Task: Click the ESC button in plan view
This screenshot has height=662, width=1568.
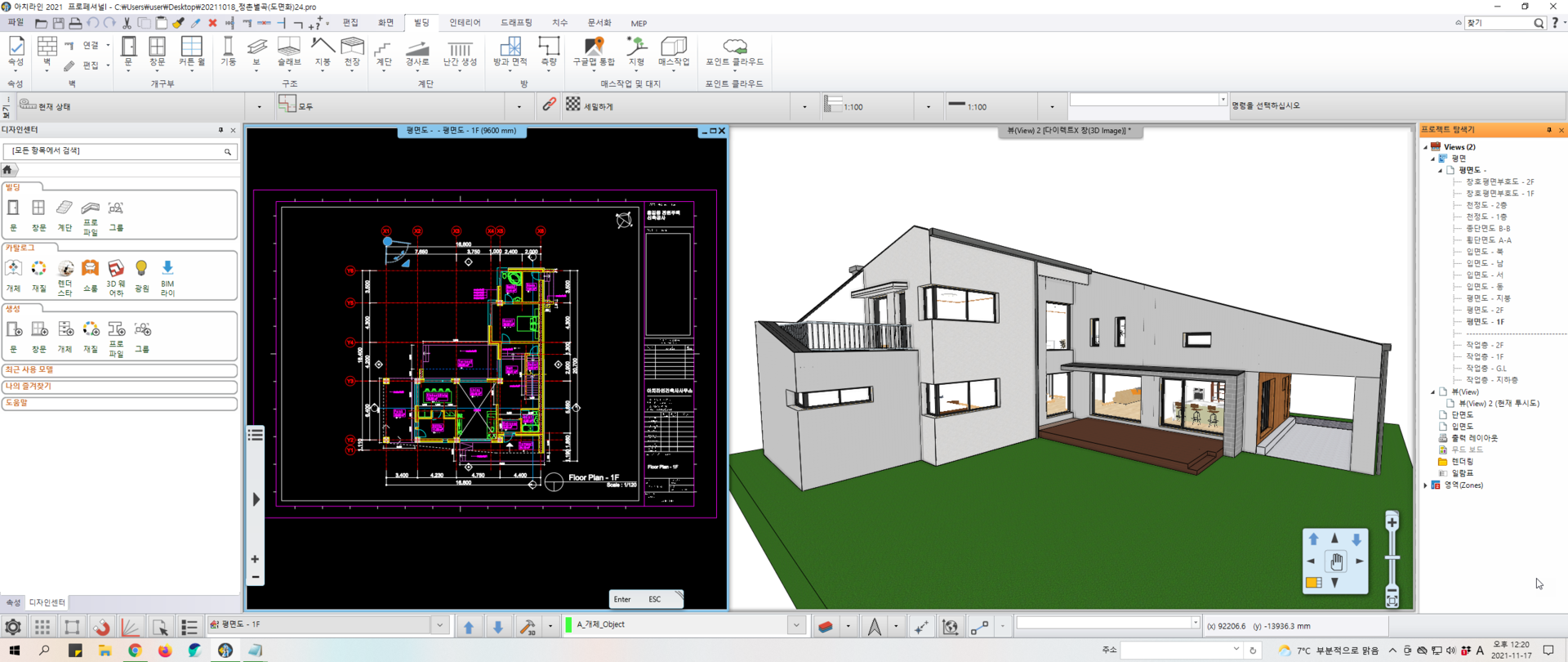Action: click(655, 599)
